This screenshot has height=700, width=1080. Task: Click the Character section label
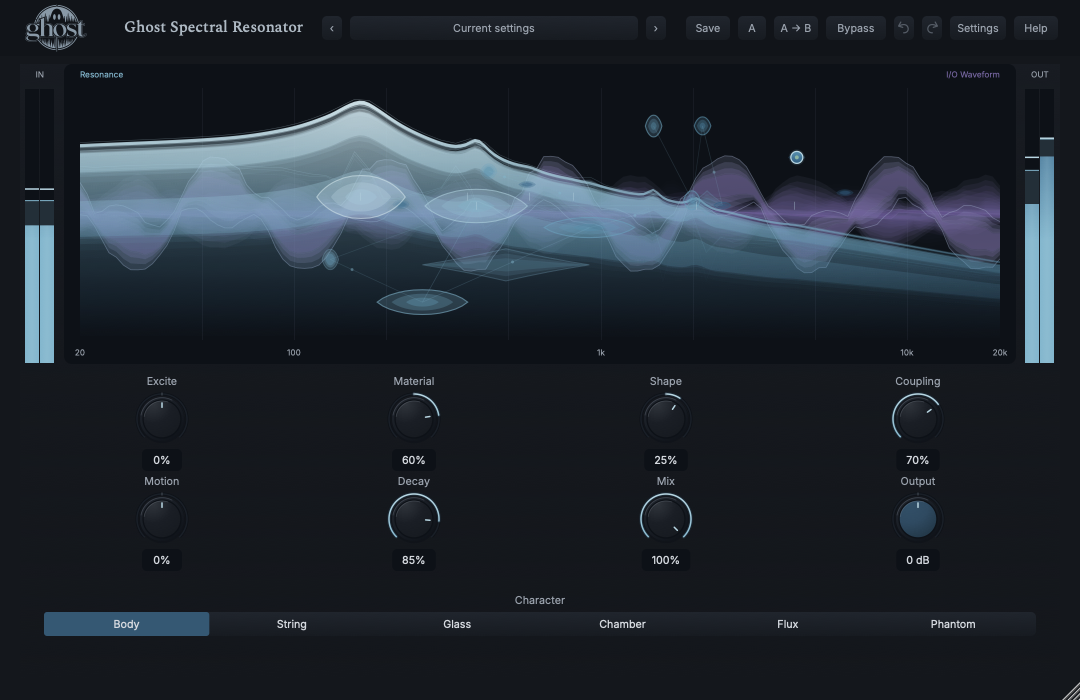(539, 600)
